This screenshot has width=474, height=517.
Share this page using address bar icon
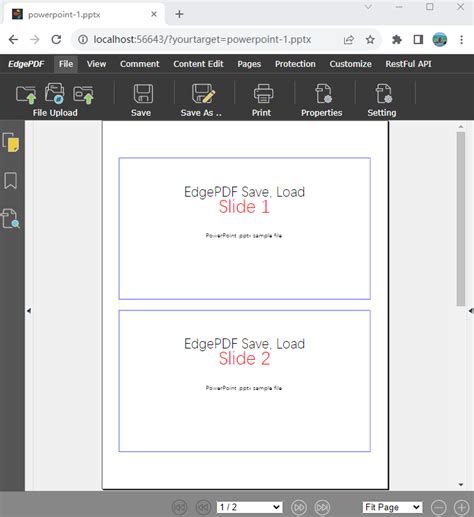tap(349, 40)
